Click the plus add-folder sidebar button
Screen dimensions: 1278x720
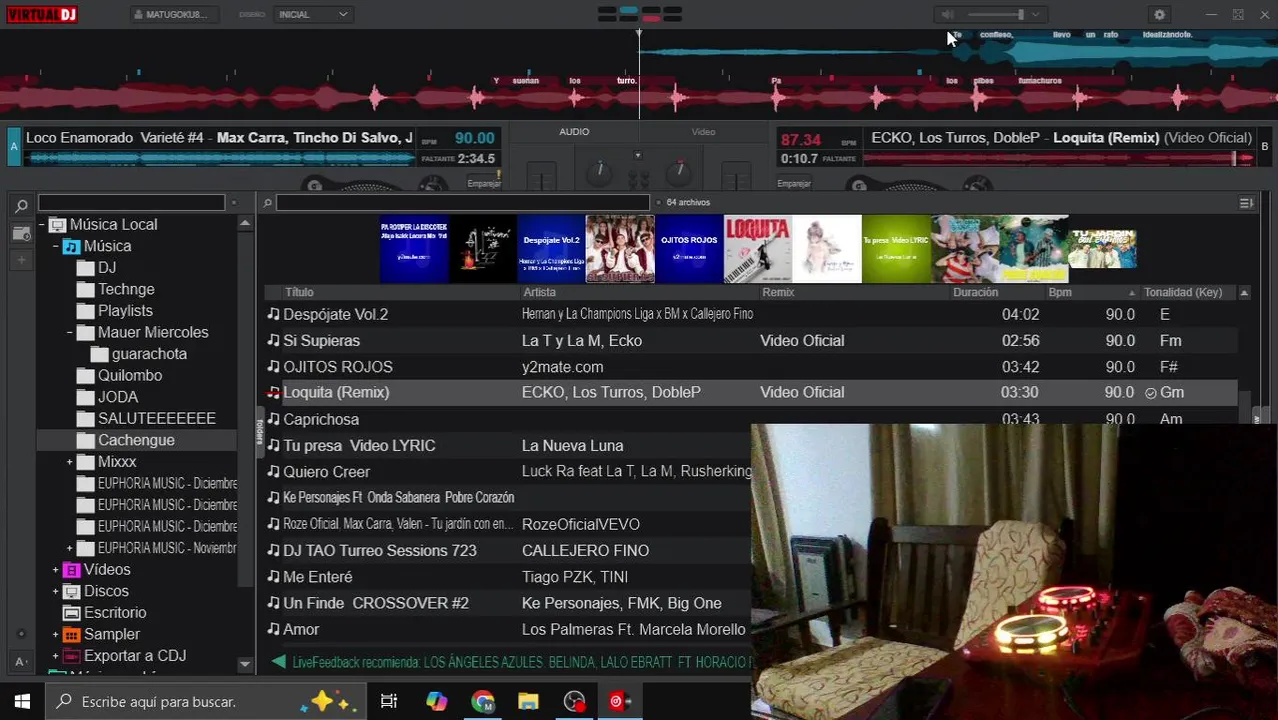pos(21,260)
